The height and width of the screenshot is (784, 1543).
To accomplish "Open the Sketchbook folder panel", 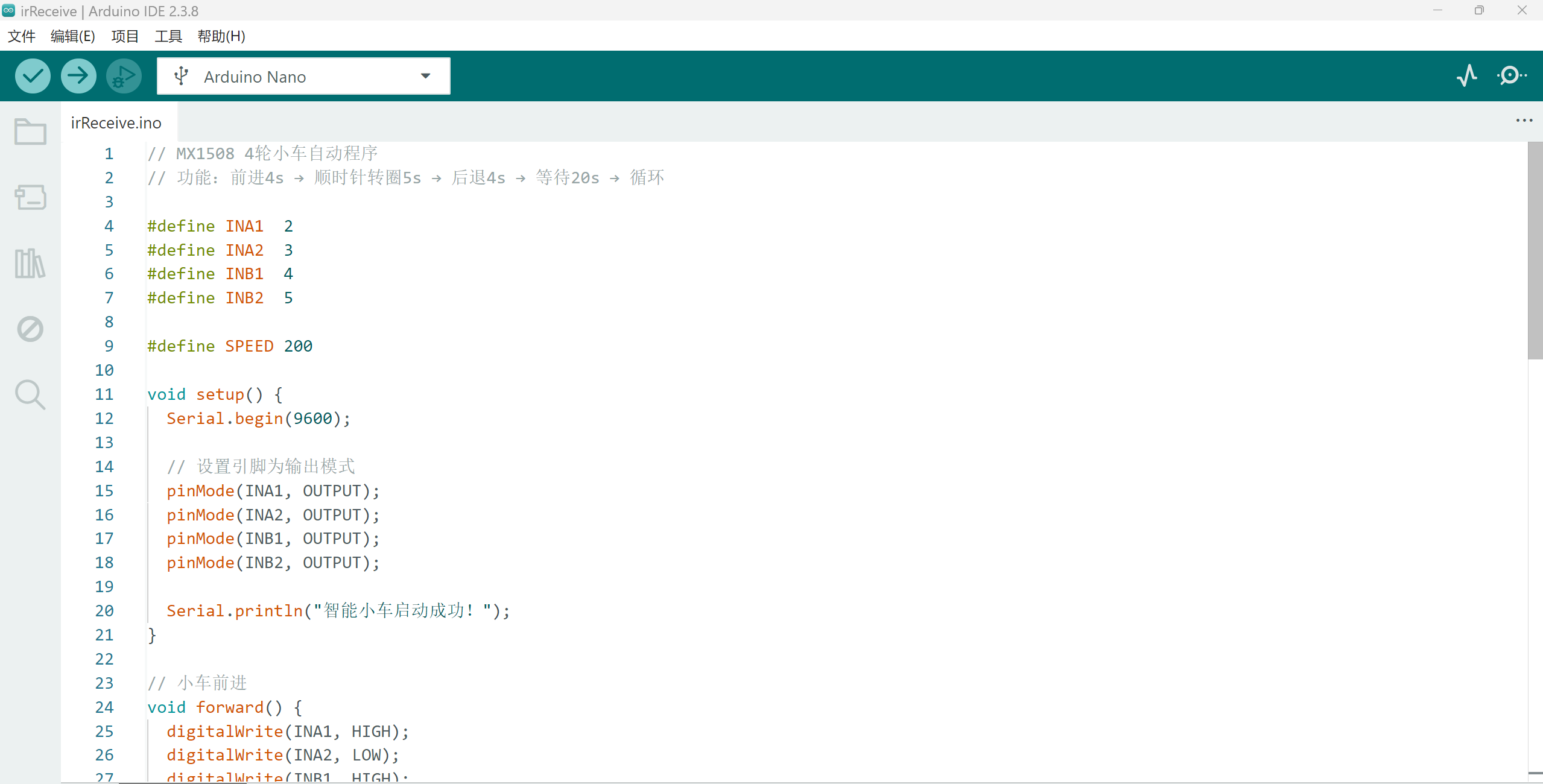I will [30, 131].
